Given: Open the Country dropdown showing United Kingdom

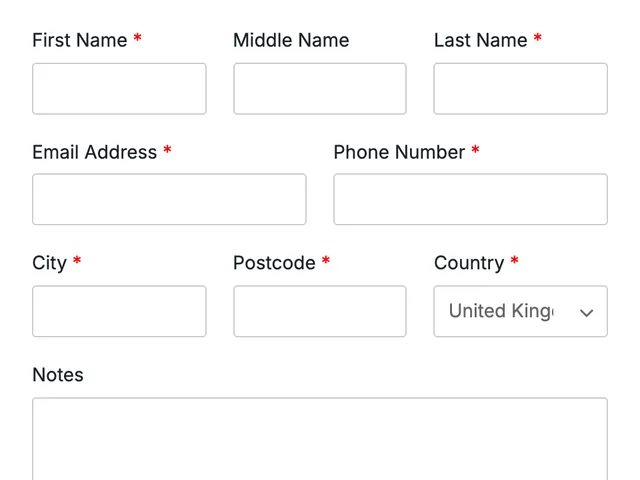Looking at the screenshot, I should (520, 311).
